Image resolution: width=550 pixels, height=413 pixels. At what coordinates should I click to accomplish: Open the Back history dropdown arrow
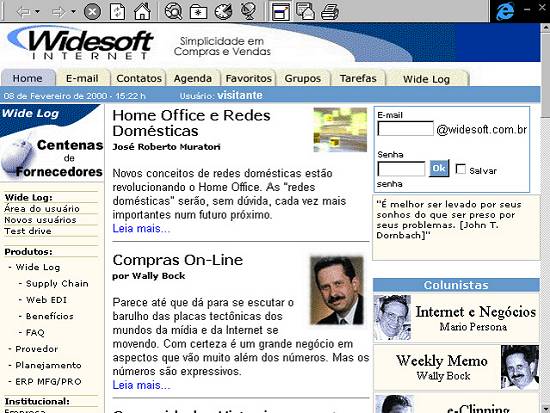click(x=37, y=12)
